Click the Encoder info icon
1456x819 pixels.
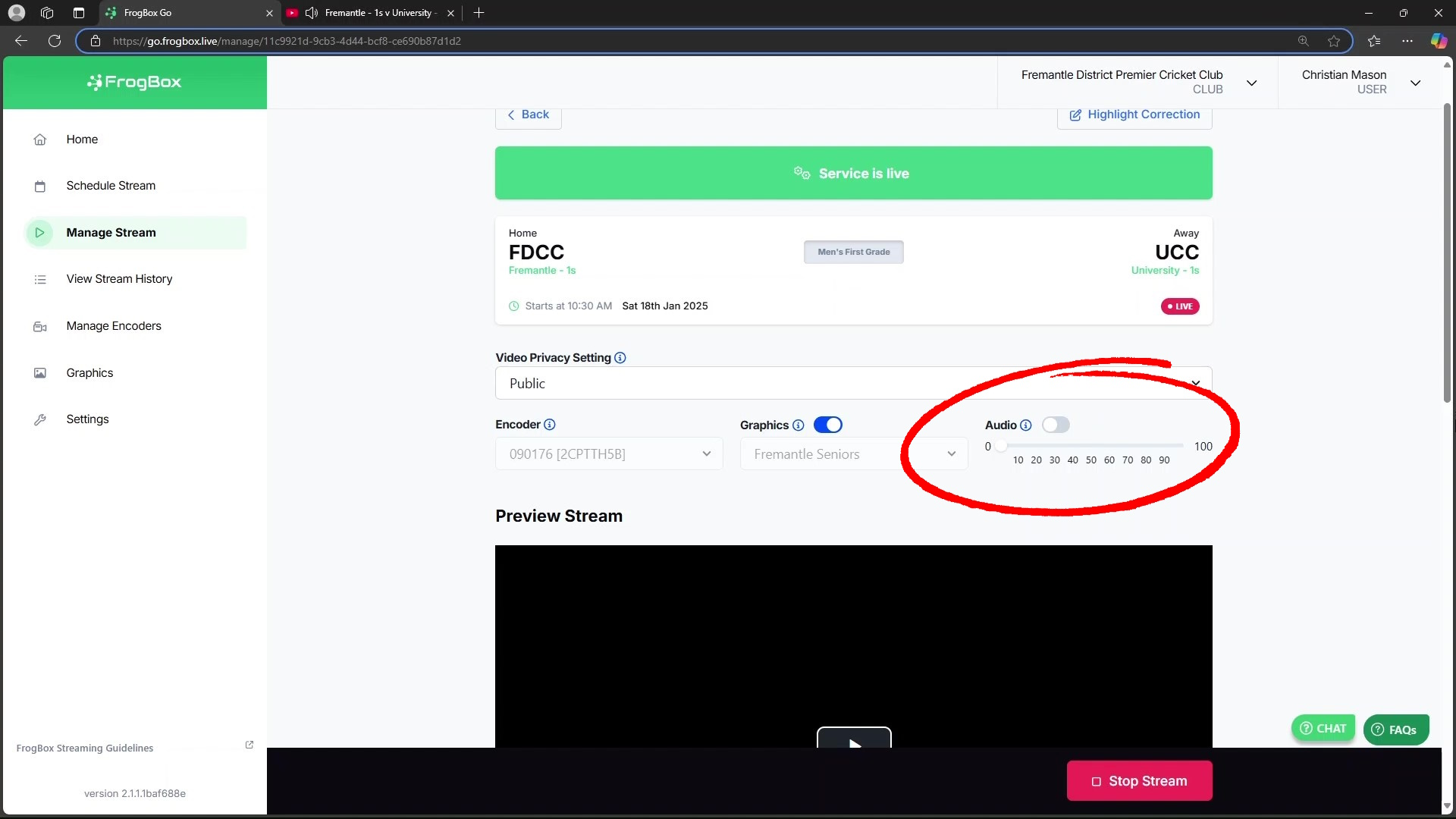point(550,425)
